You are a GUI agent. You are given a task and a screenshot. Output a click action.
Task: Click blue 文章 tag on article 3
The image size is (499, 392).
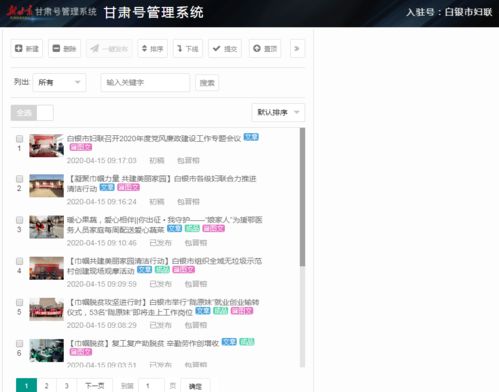[x=174, y=228]
